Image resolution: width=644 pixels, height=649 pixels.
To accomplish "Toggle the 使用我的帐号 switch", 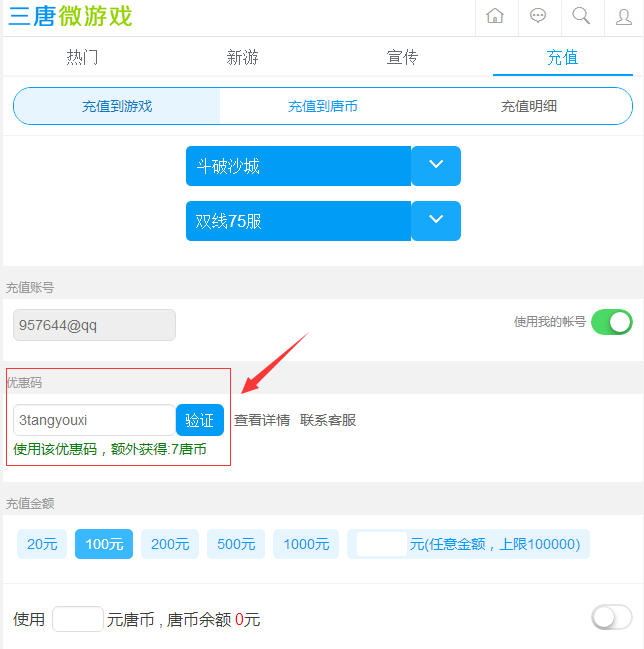I will (612, 322).
